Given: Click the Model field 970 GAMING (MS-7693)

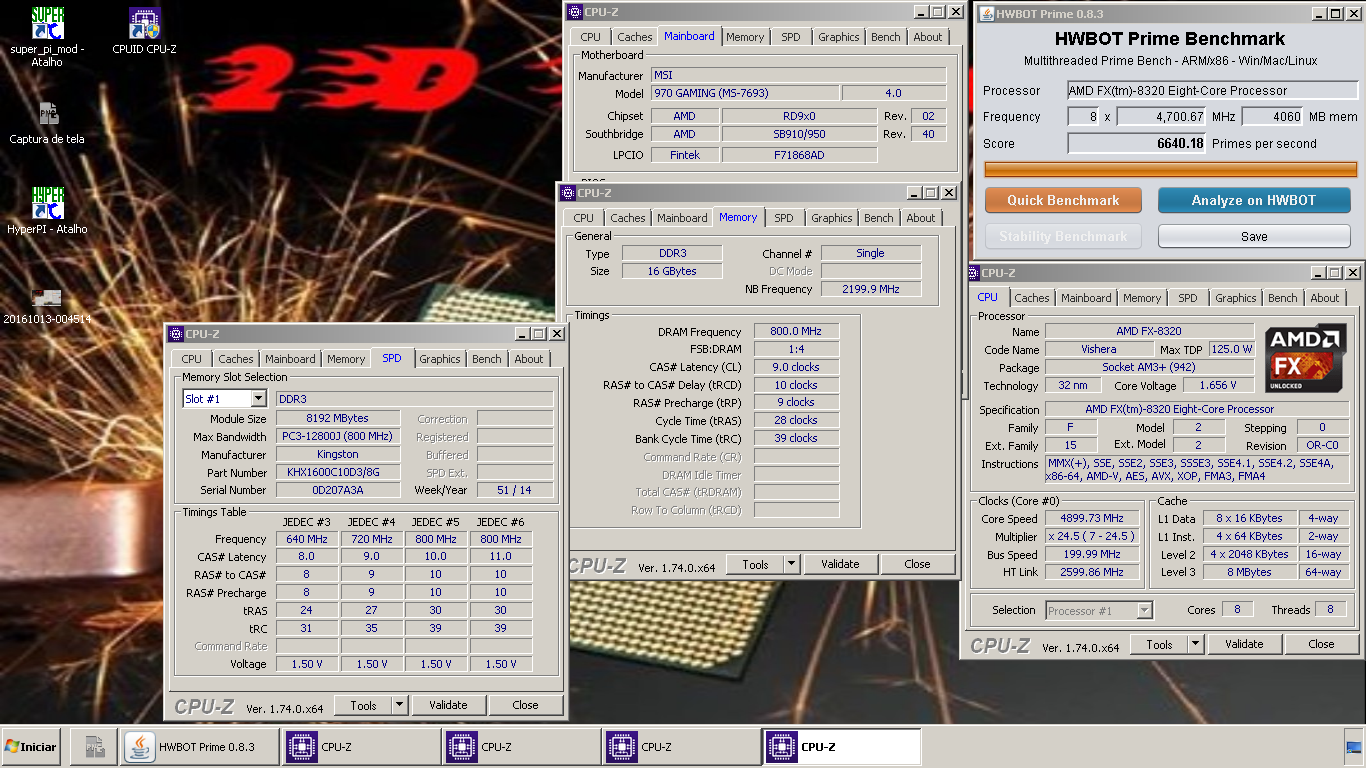Looking at the screenshot, I should tap(745, 93).
